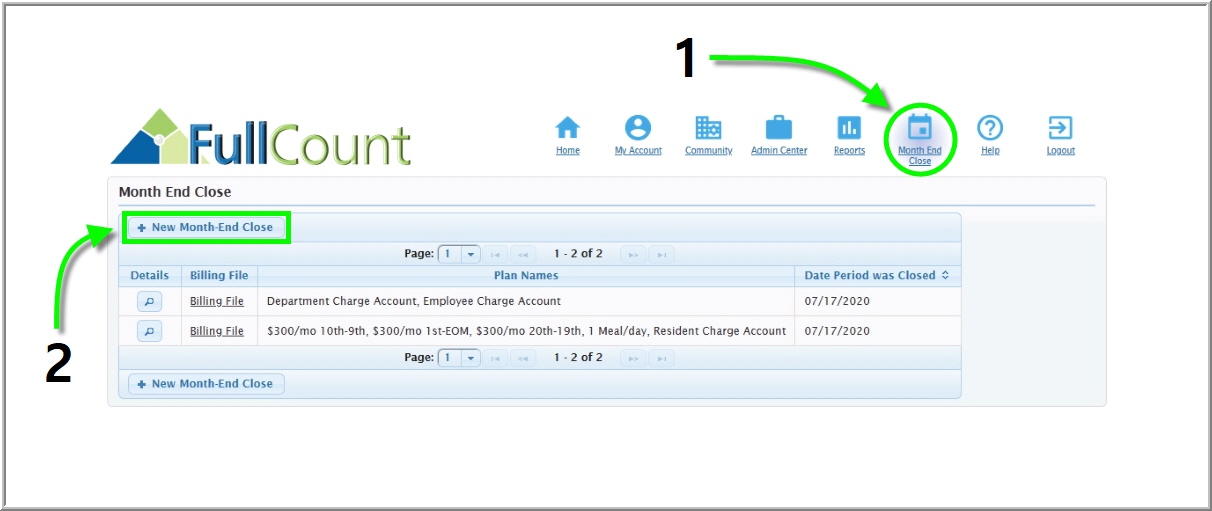Click New Month-End Close button at top
This screenshot has height=511, width=1212.
click(x=206, y=227)
